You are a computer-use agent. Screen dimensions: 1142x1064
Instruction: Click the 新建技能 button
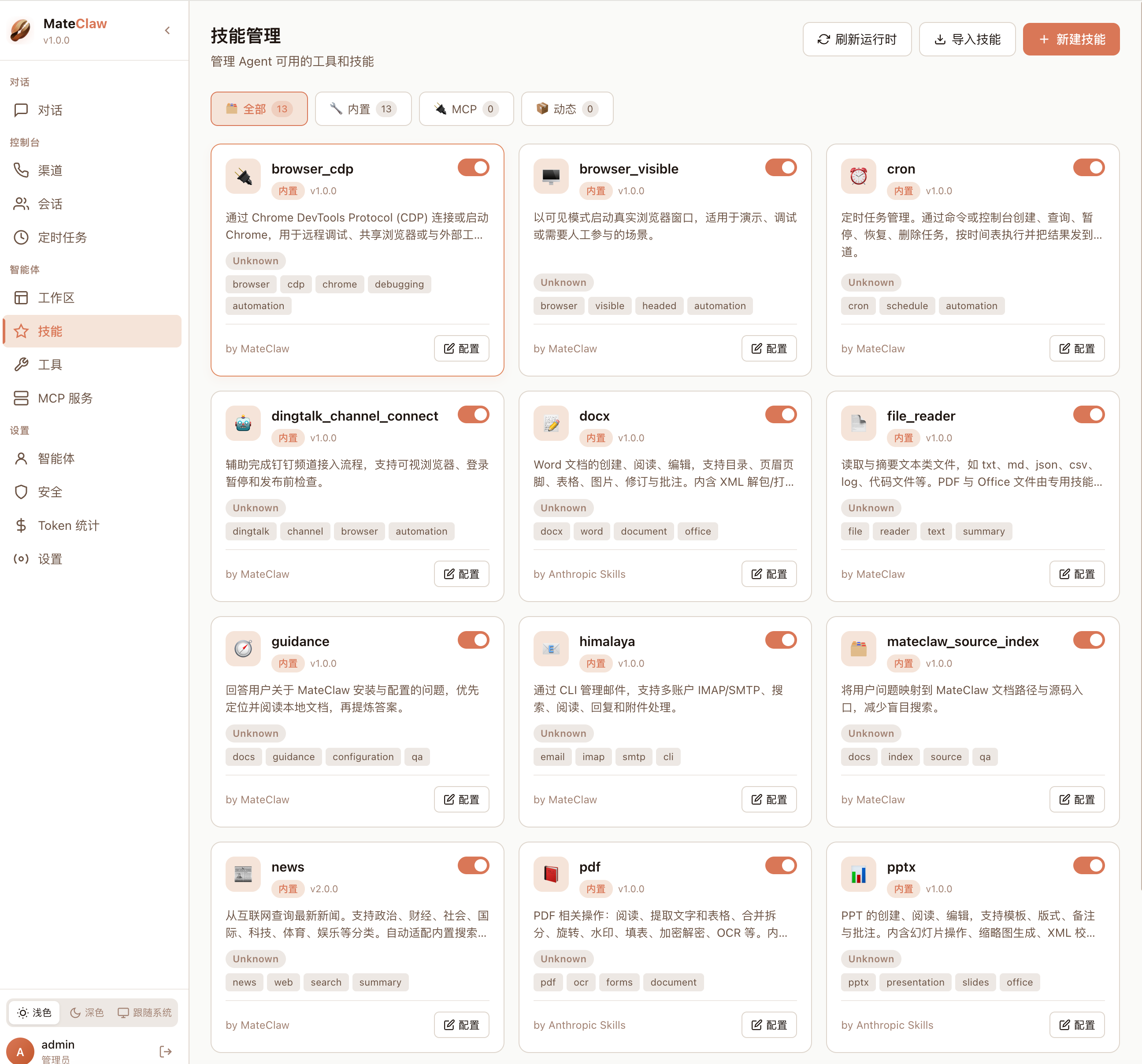pyautogui.click(x=1071, y=39)
